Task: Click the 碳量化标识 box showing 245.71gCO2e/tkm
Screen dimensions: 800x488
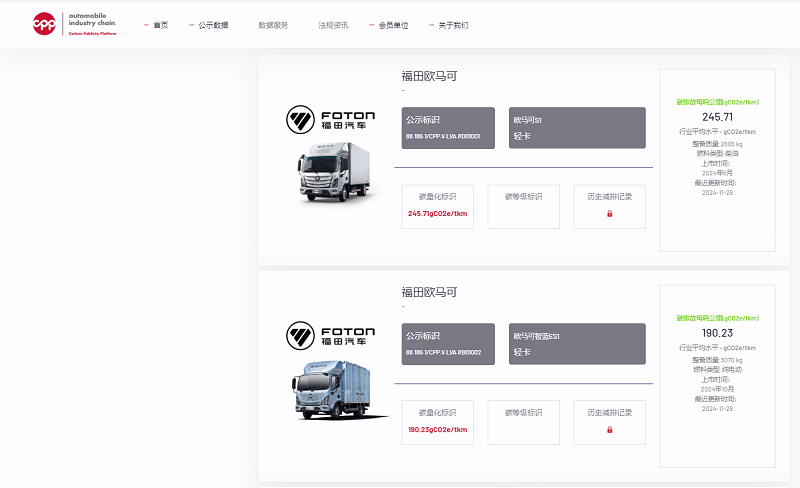Action: 437,206
